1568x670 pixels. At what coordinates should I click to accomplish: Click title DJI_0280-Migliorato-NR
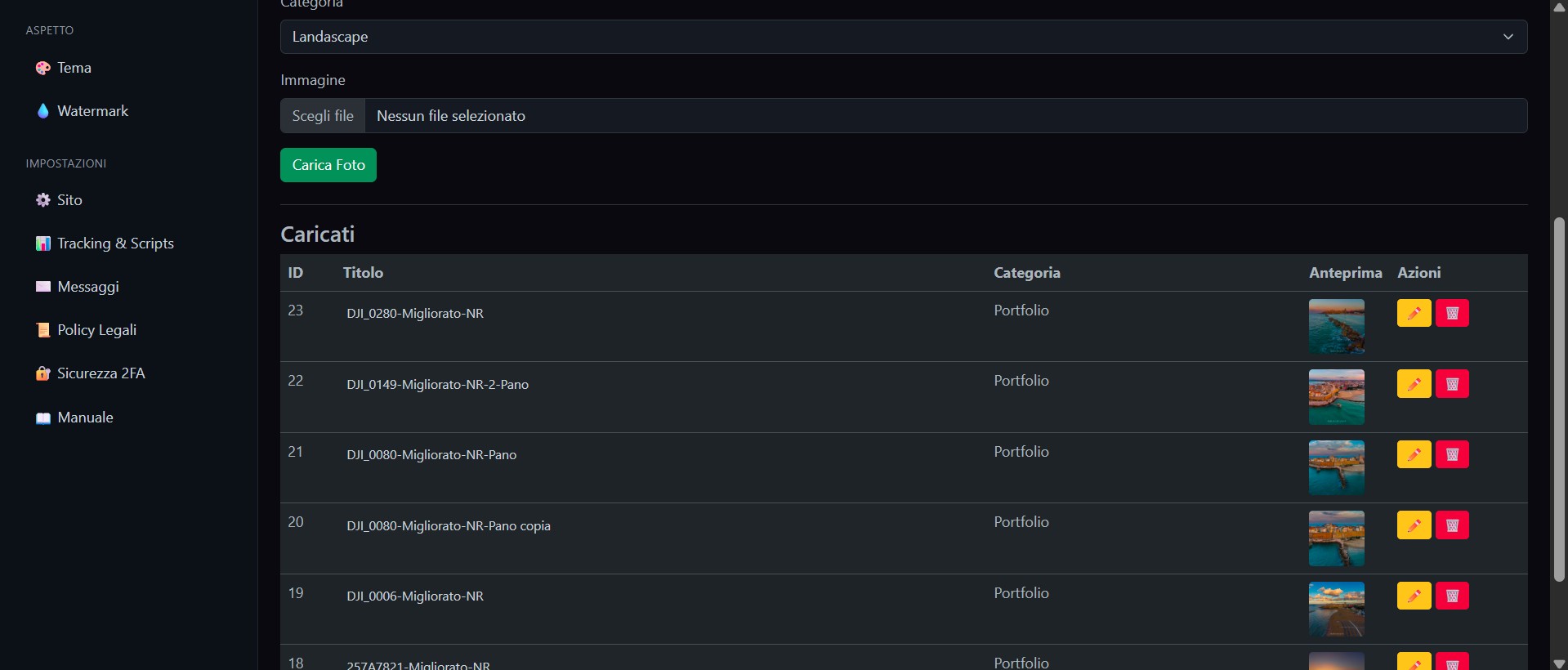click(415, 314)
